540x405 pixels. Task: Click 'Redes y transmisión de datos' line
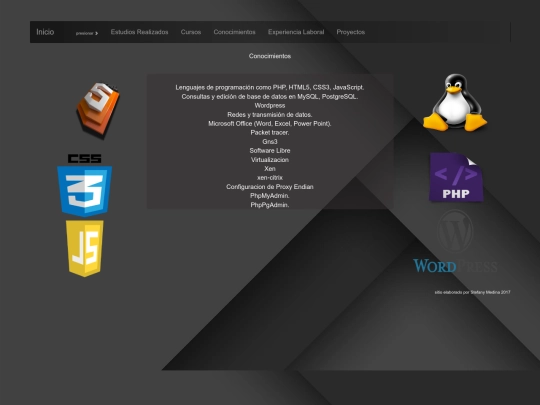pos(270,114)
